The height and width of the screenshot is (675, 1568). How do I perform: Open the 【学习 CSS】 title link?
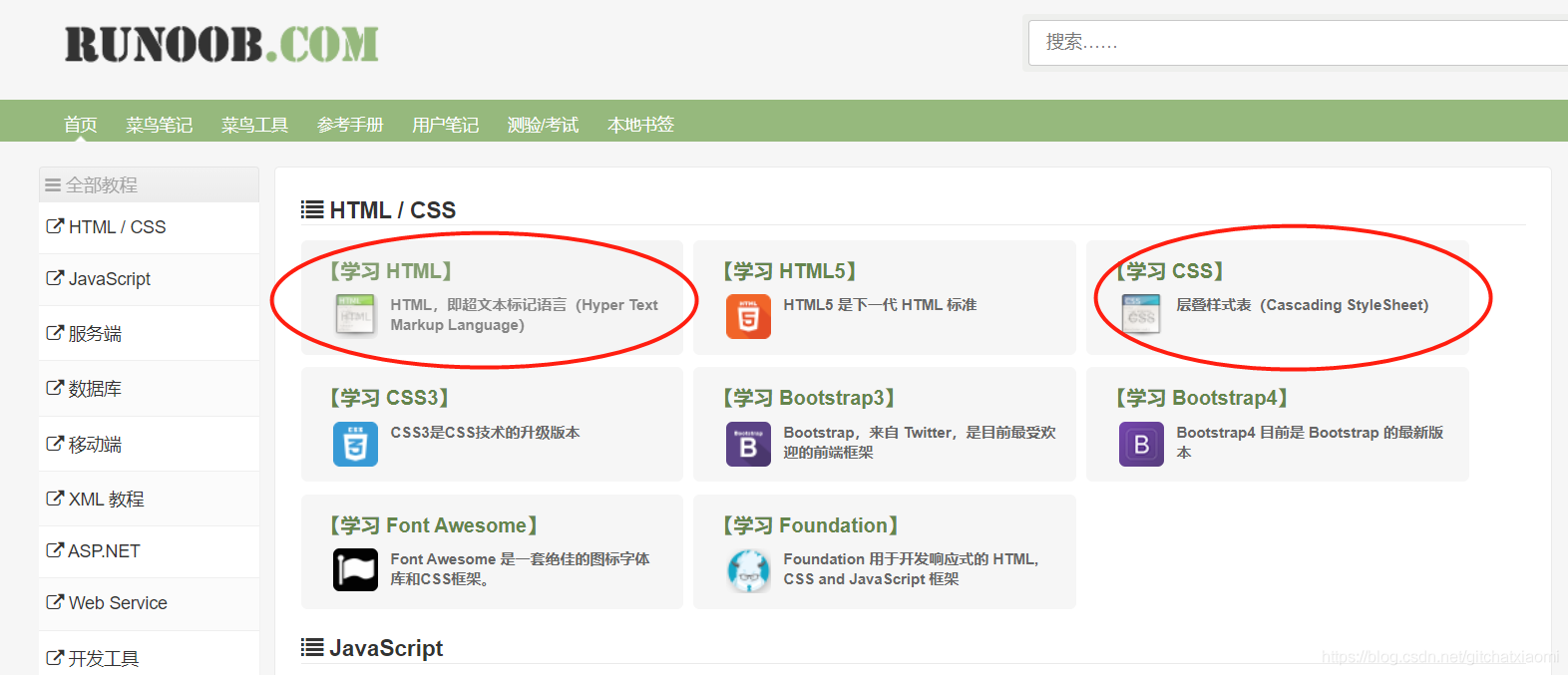(1170, 270)
